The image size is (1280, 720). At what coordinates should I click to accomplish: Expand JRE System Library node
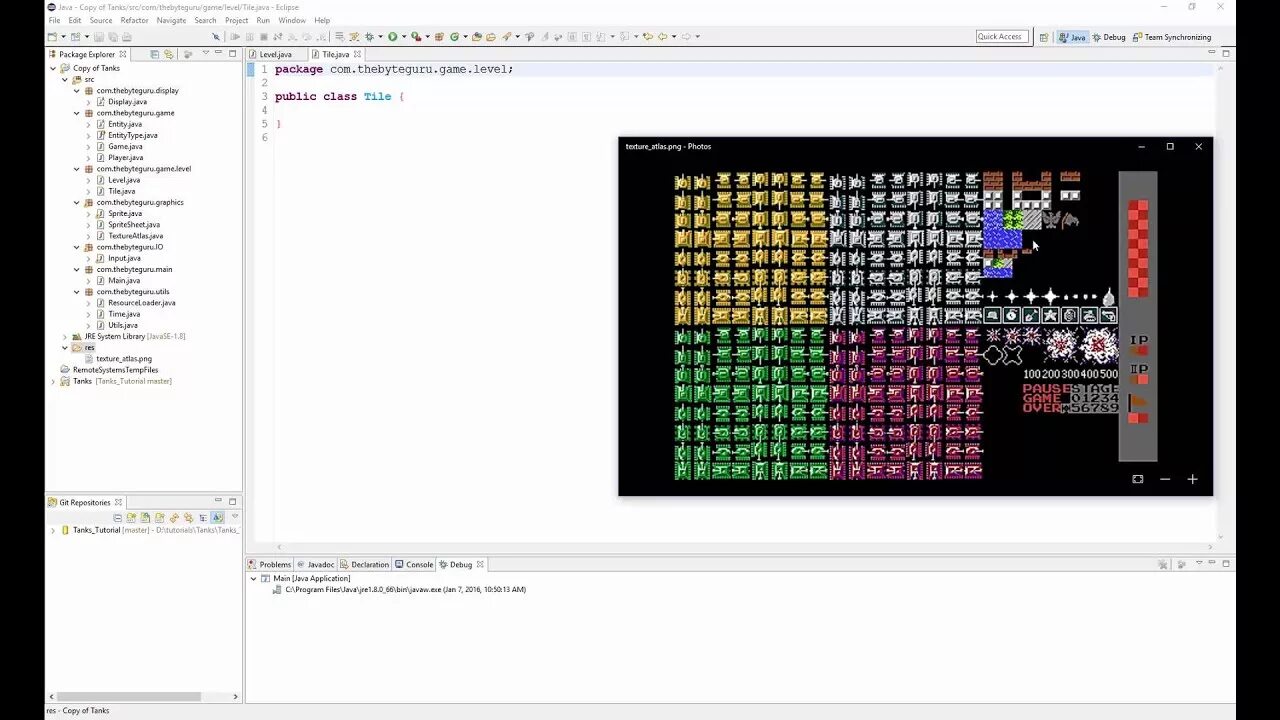[x=65, y=336]
